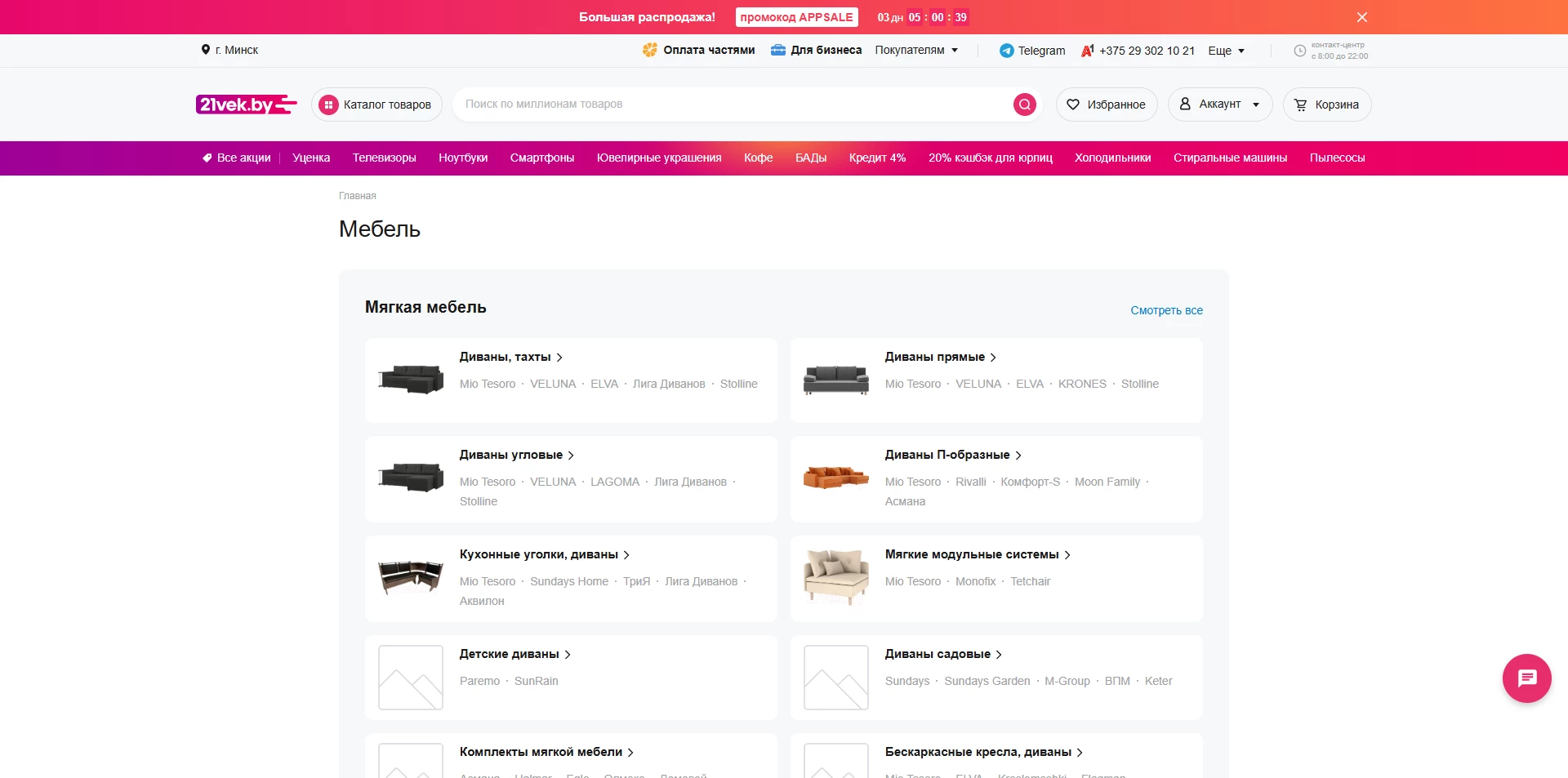Select Телевизоры in the promo nav bar
Screen dimensions: 1568x778
(384, 158)
